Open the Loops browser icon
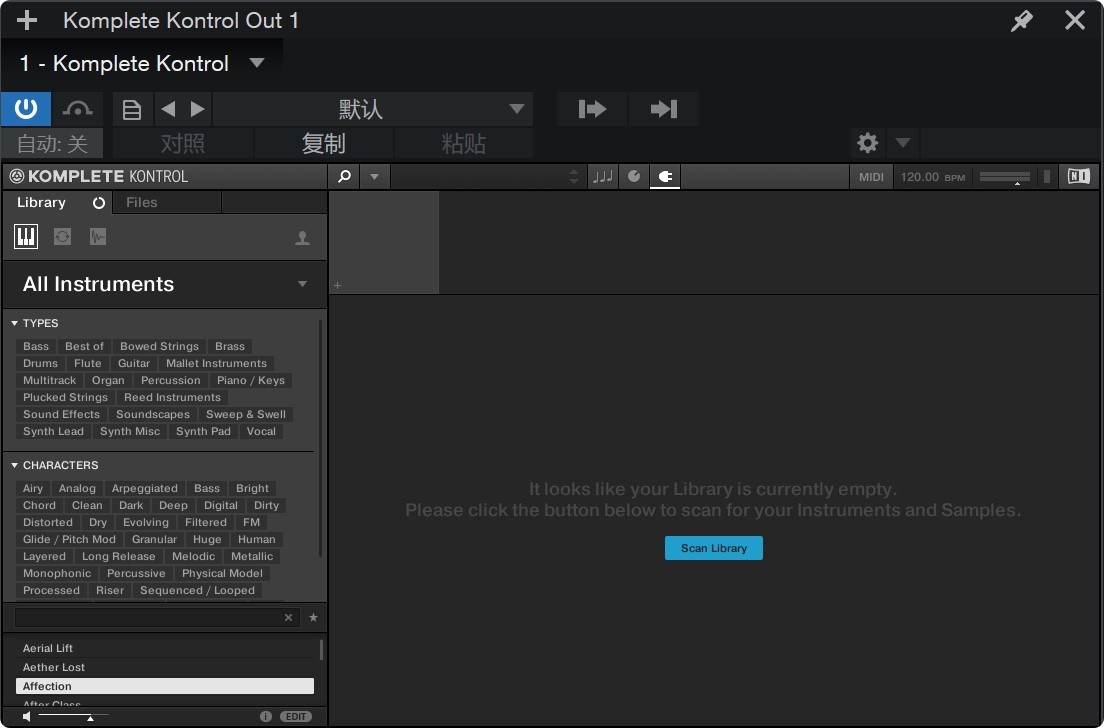The width and height of the screenshot is (1104, 728). point(62,237)
